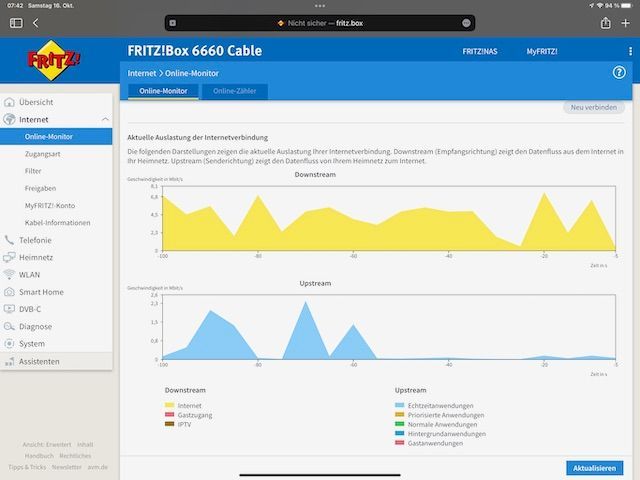Click the Smart Home icon
This screenshot has height=480, width=640.
(x=9, y=292)
